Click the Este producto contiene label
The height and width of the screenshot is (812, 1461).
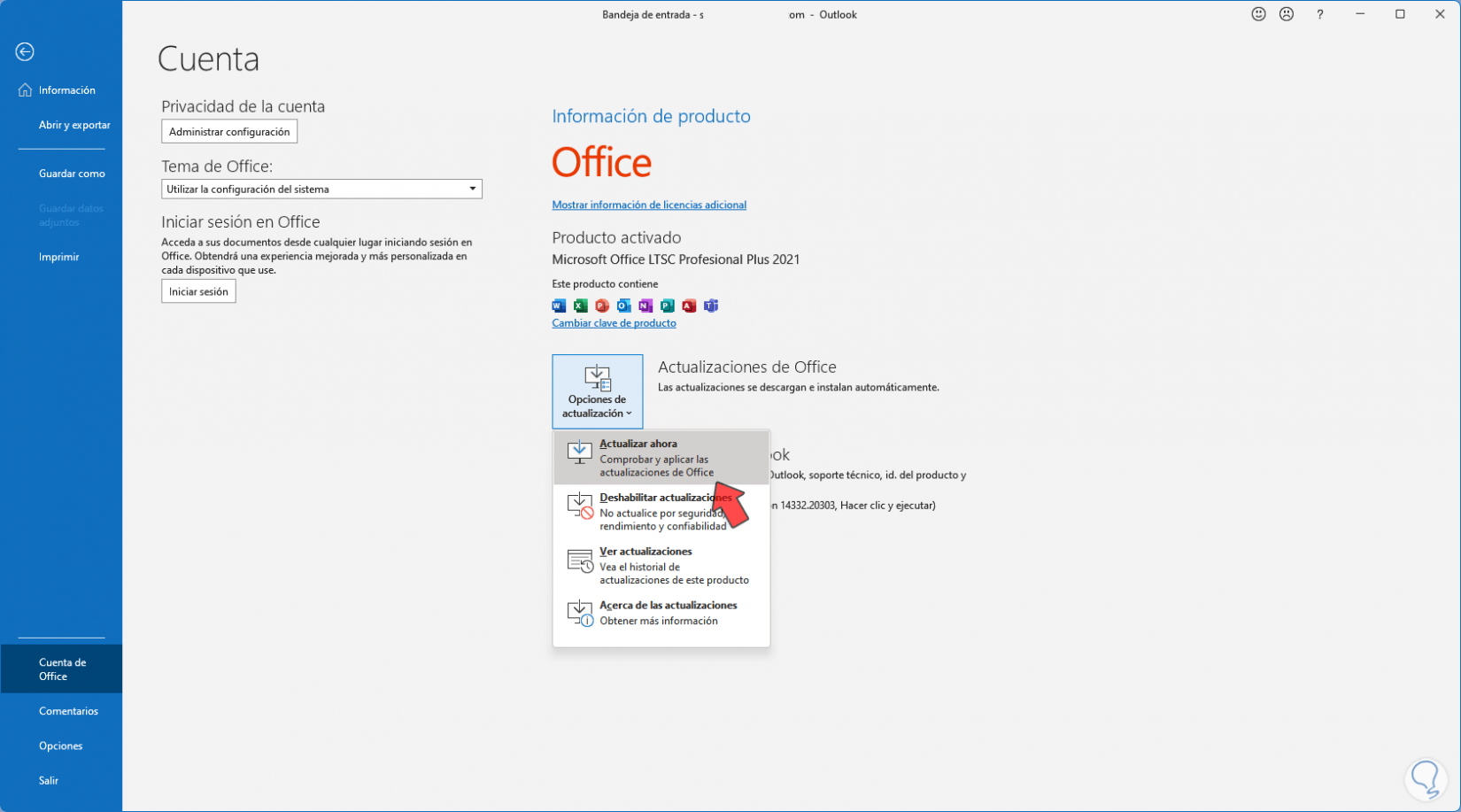pos(605,284)
